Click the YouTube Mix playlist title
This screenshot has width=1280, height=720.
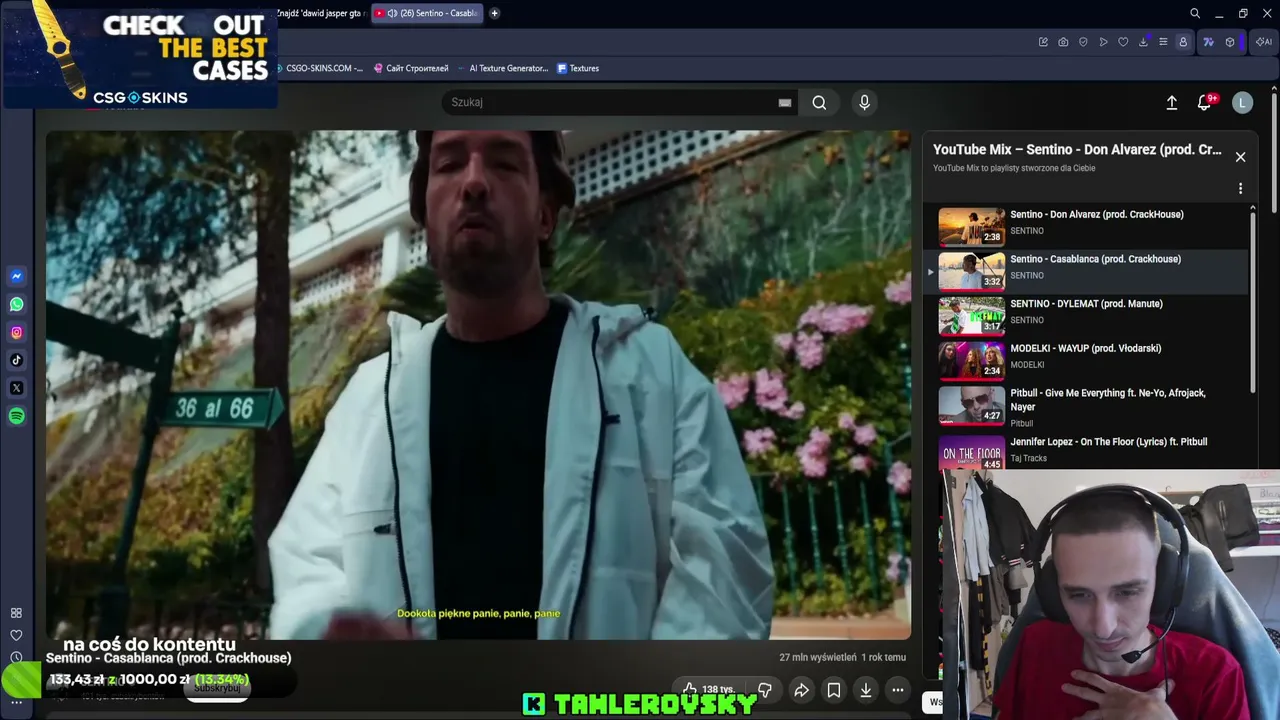1077,149
